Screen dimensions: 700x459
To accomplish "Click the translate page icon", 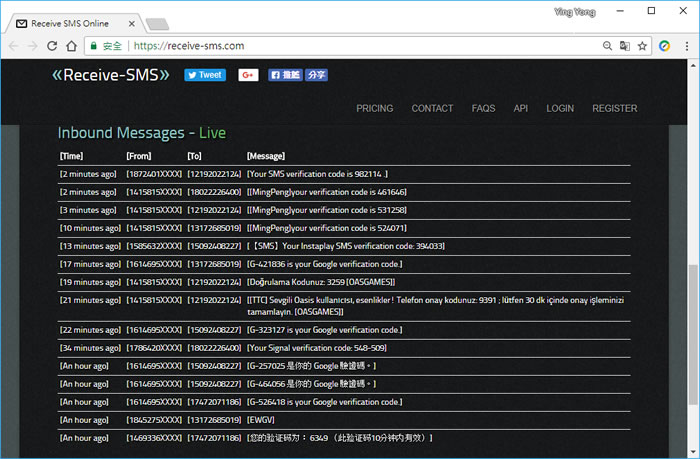I will 625,46.
